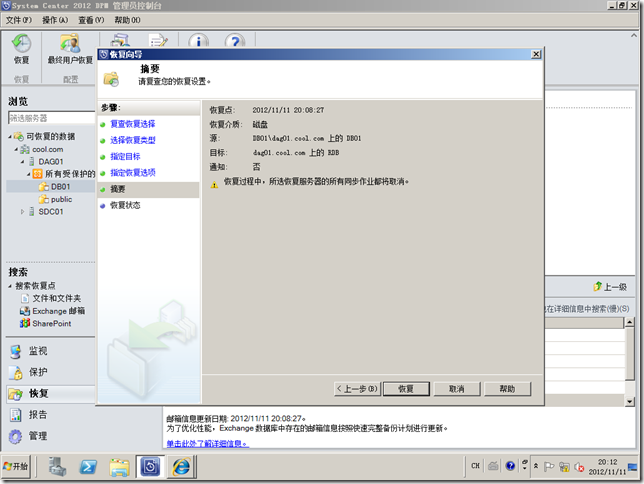Viewport: 644px width, 484px height.
Task: Click the 筛选服务器 filter input field
Action: 51,118
